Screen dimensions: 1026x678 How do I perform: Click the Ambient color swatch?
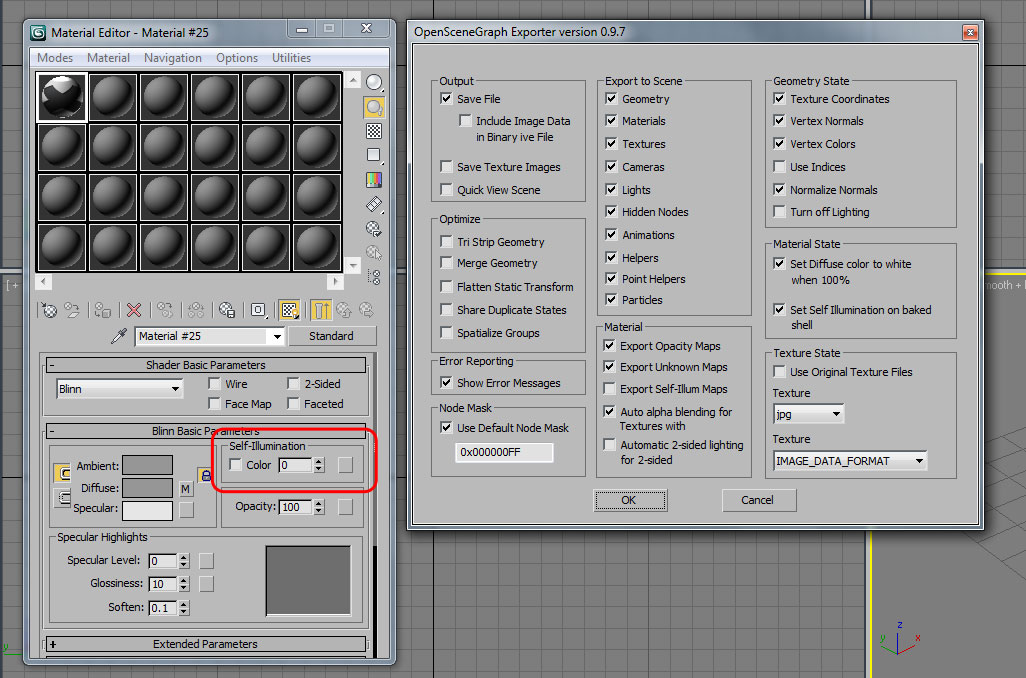[x=148, y=465]
